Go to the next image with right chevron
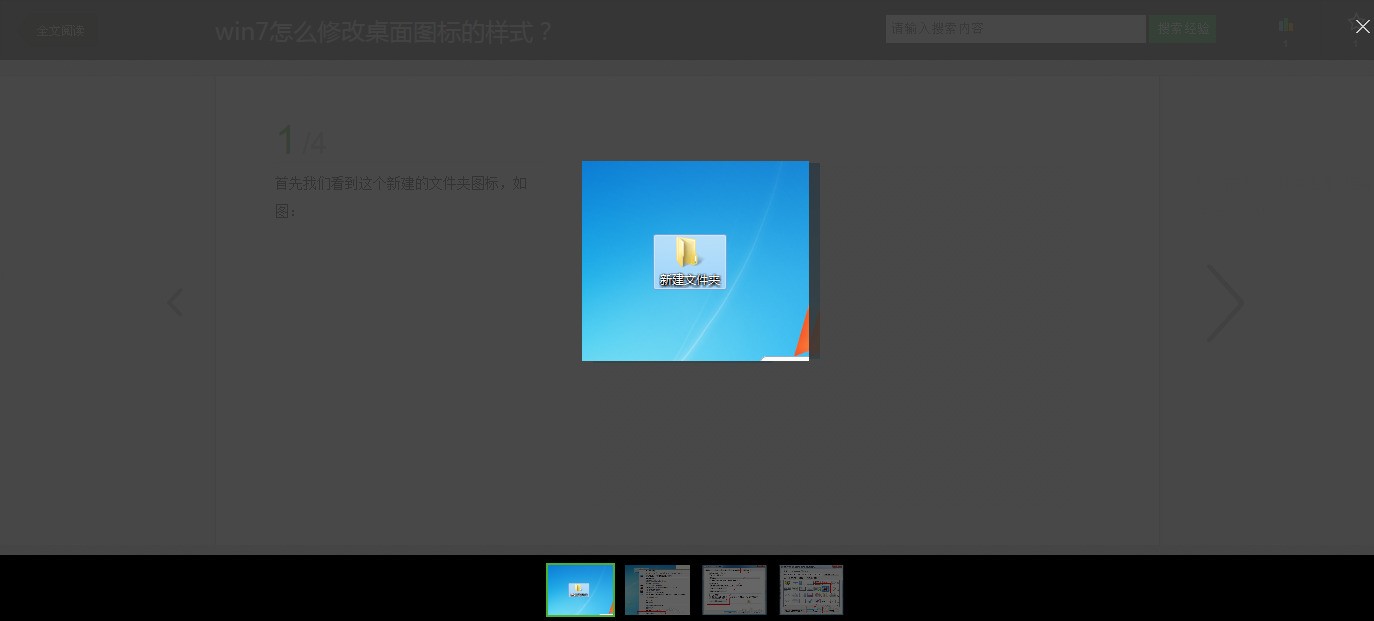Screen dimensions: 1374x621 click(x=1225, y=303)
